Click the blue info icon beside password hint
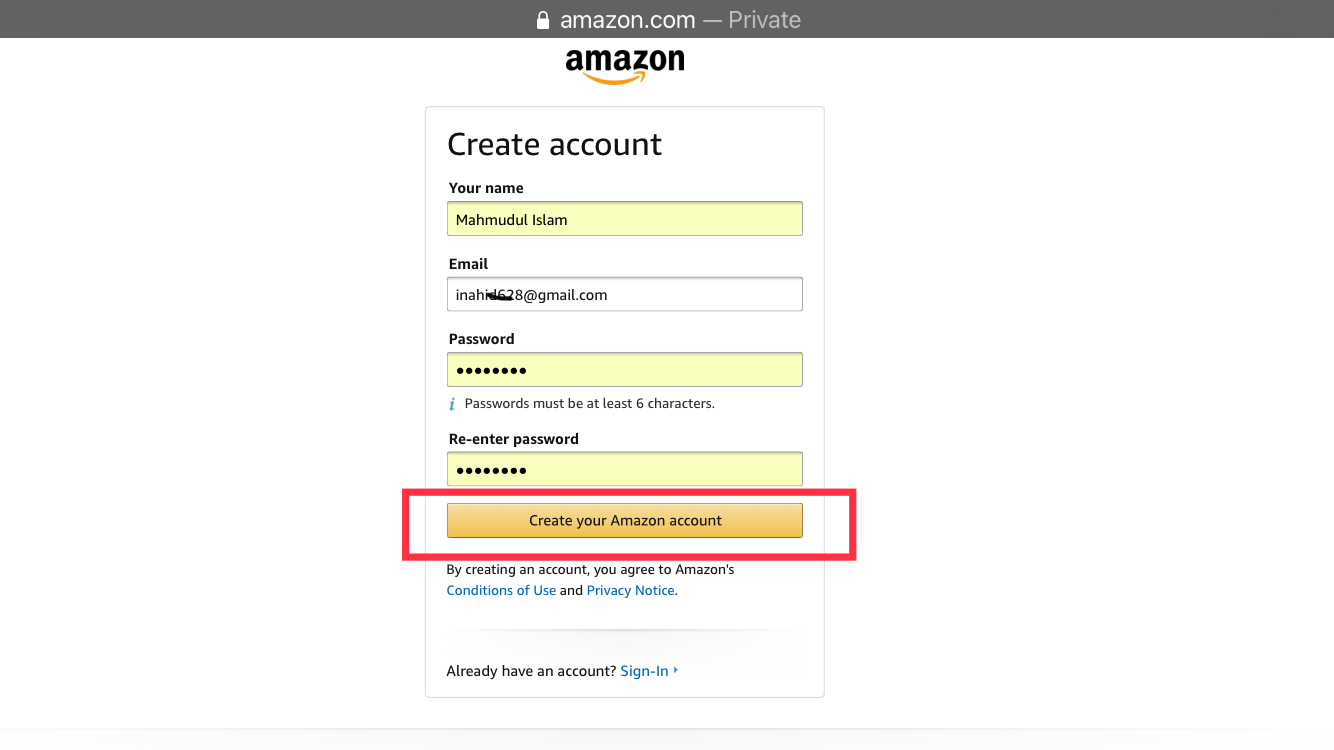Image resolution: width=1334 pixels, height=750 pixels. coord(452,403)
